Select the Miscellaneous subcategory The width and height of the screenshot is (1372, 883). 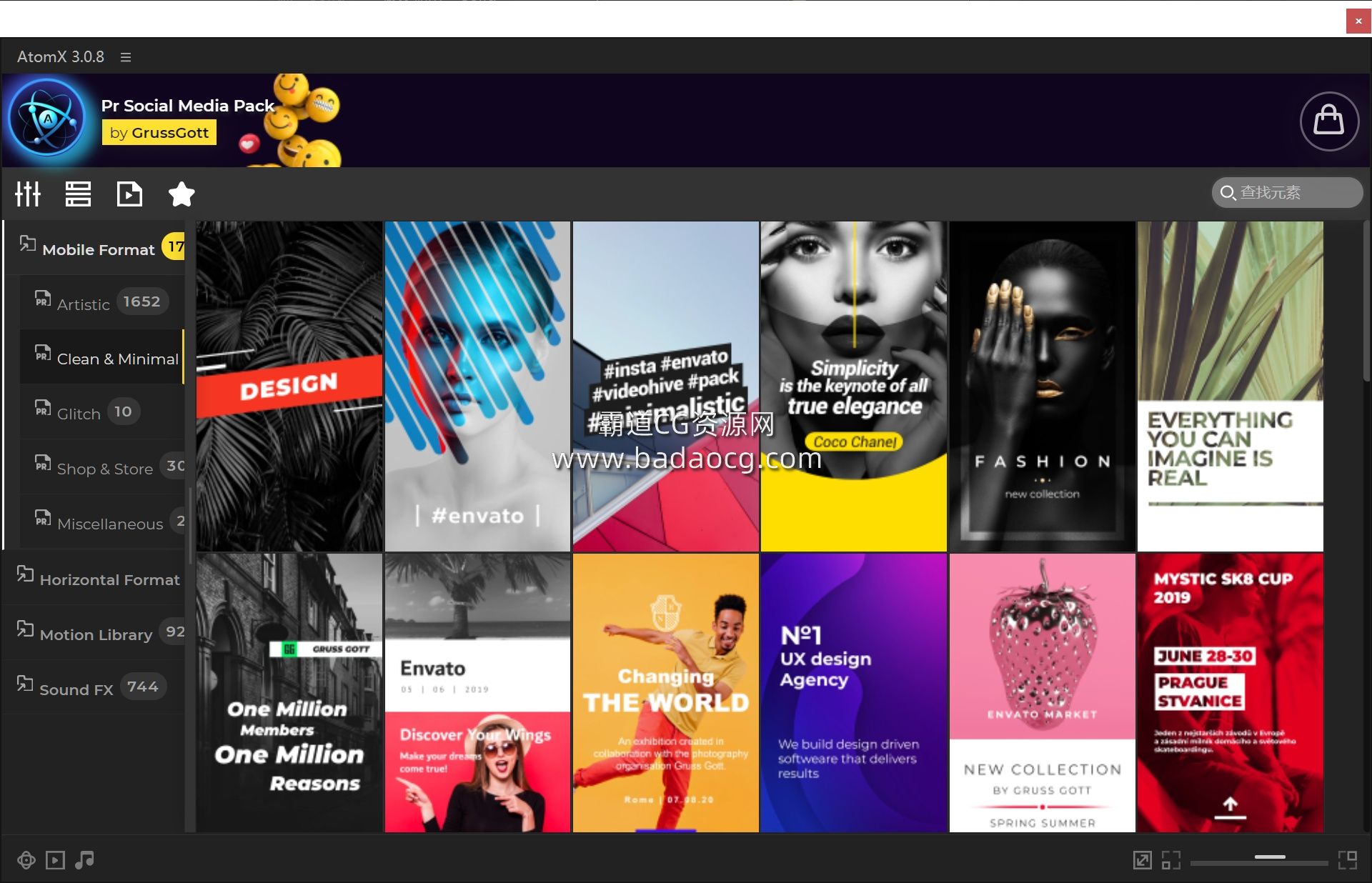click(x=102, y=522)
